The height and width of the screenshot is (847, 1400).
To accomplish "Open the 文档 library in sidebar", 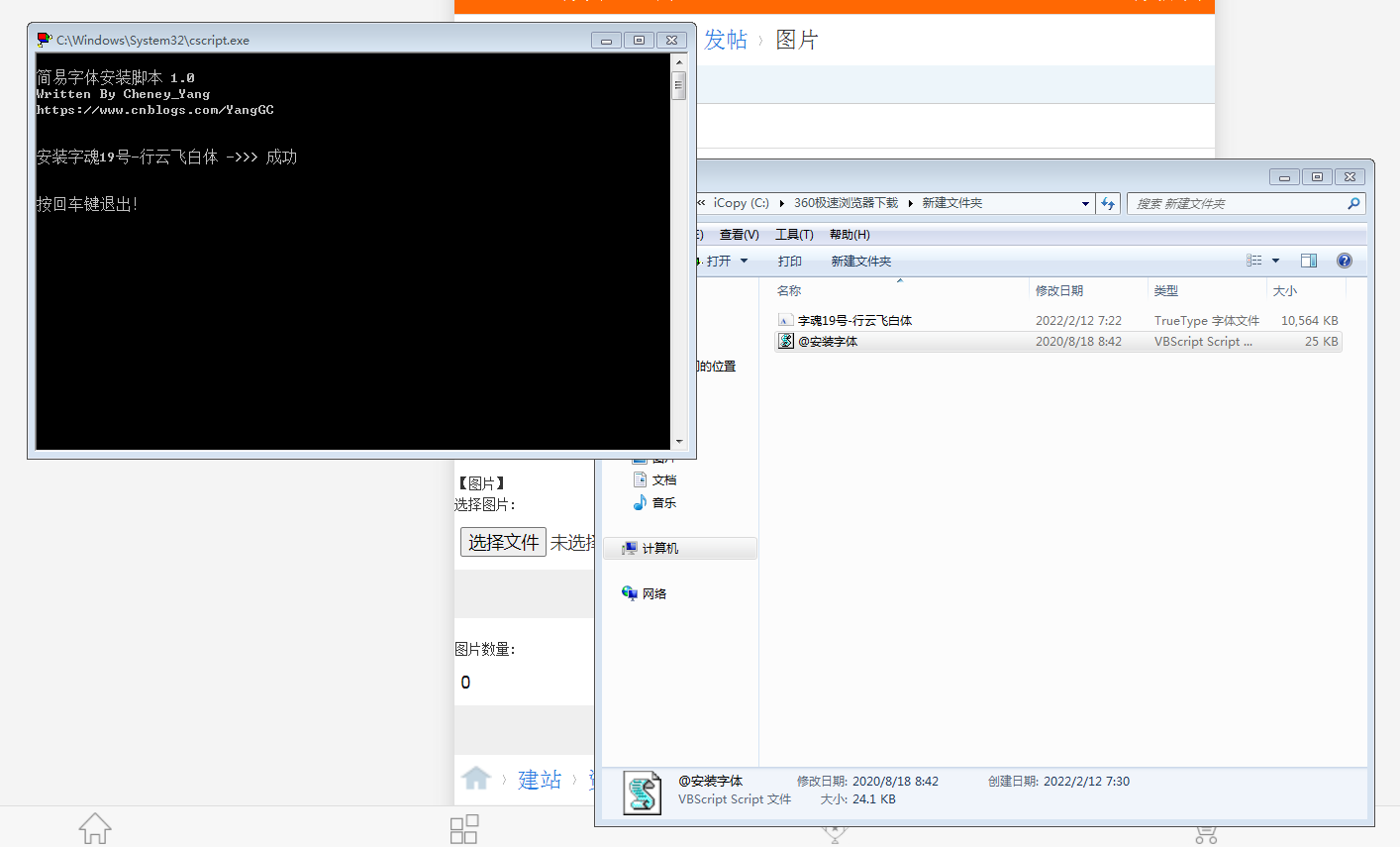I will coord(663,478).
